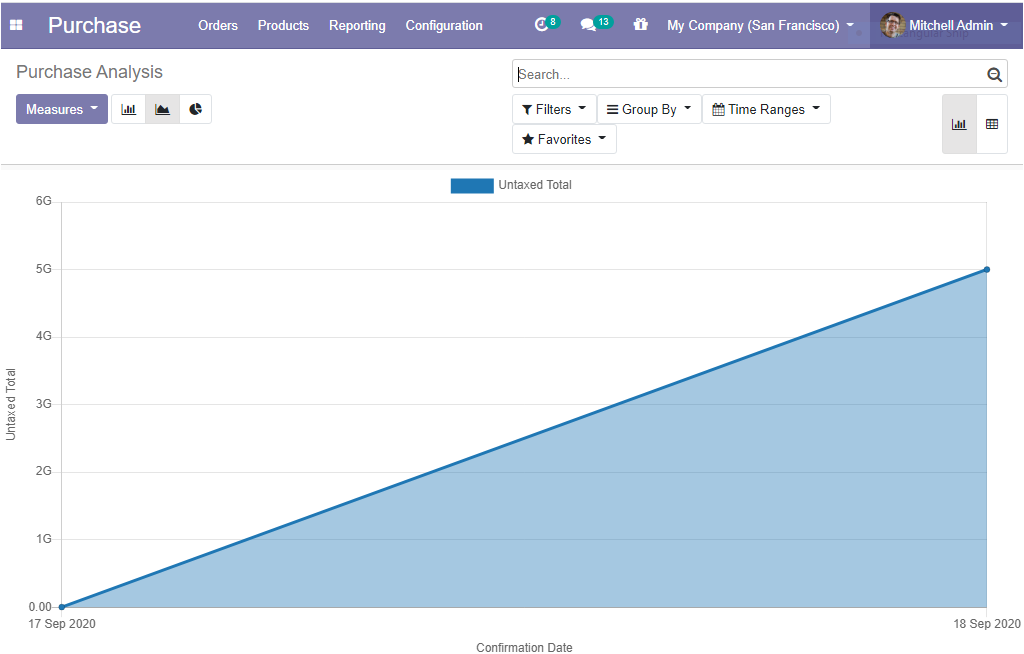This screenshot has height=654, width=1024.
Task: Switch to pie chart mode
Action: 195,109
